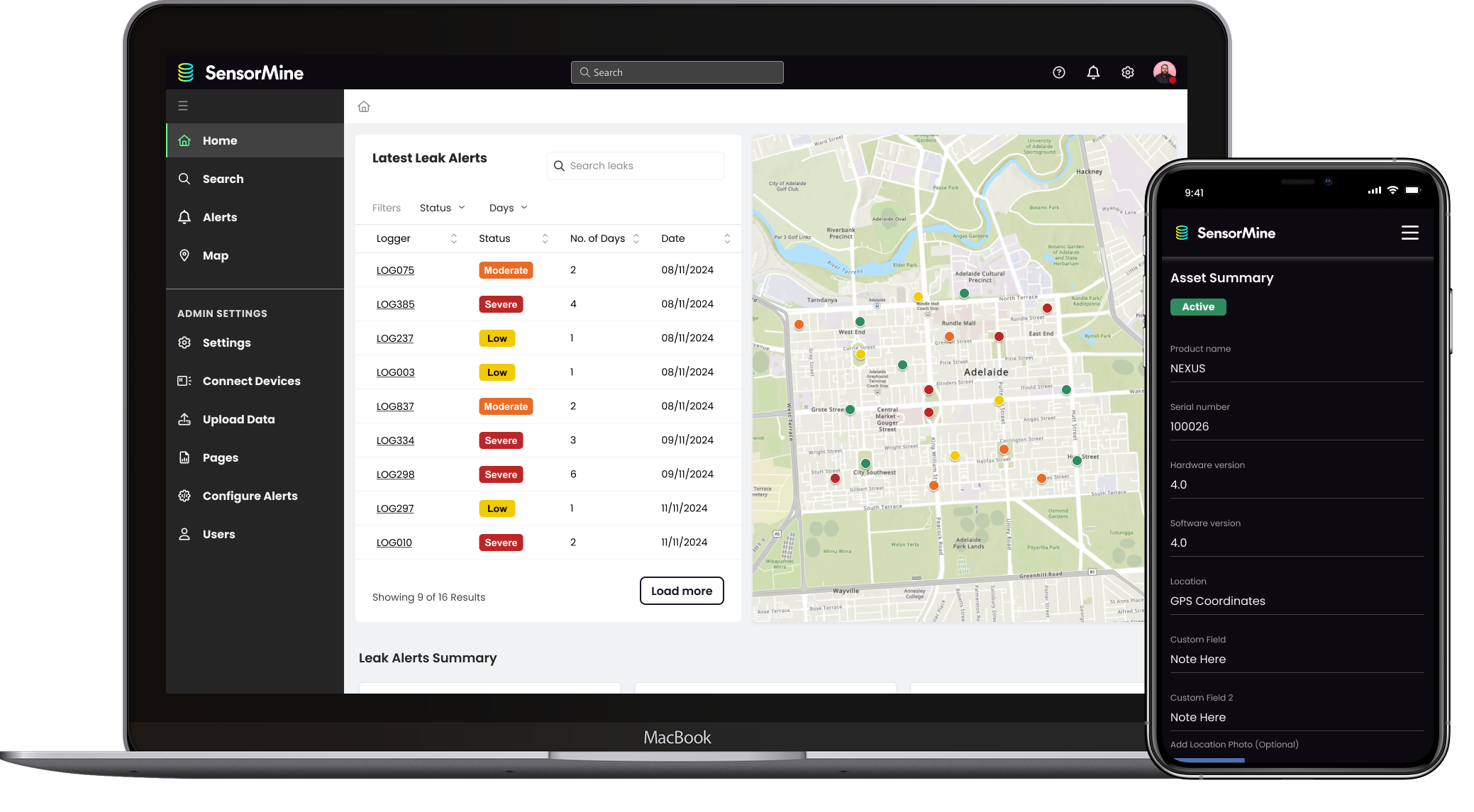Click the Leak Alerts Summary heading
The image size is (1474, 812).
pos(428,658)
